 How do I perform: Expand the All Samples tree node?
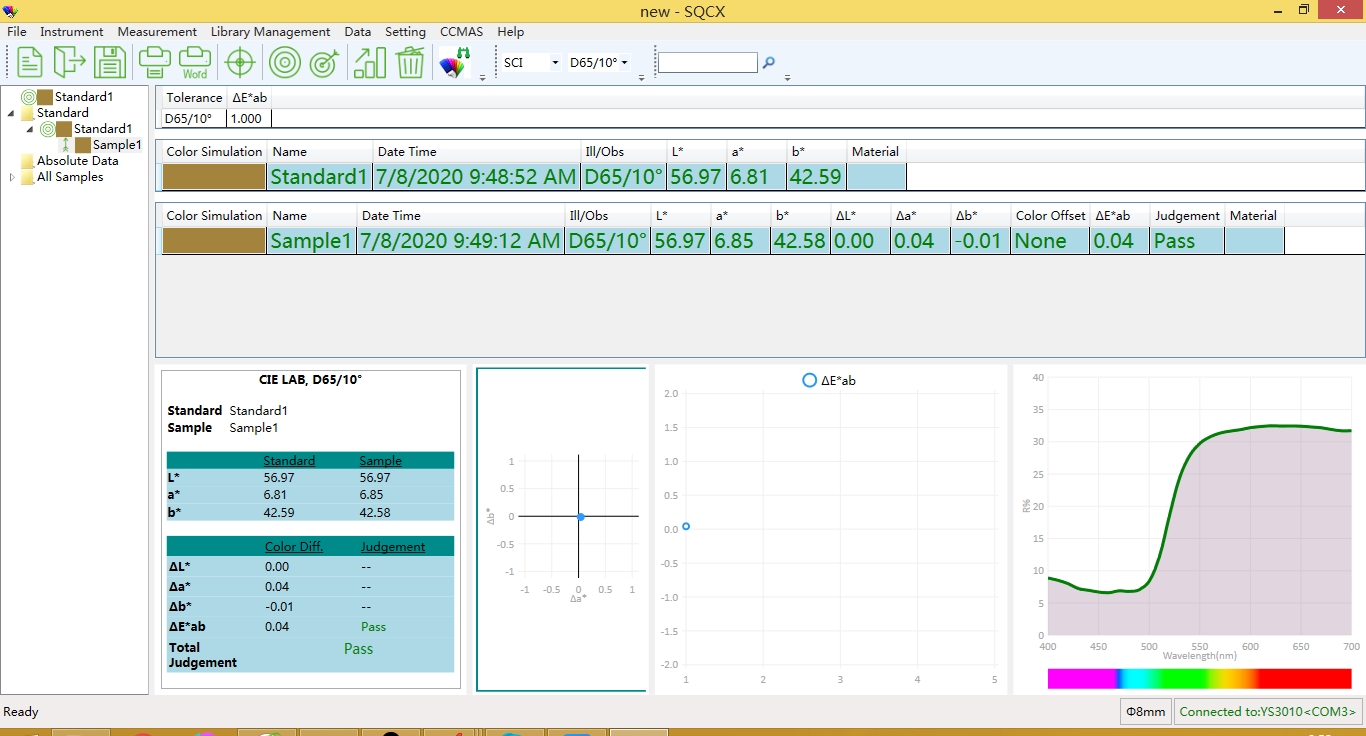[x=13, y=177]
